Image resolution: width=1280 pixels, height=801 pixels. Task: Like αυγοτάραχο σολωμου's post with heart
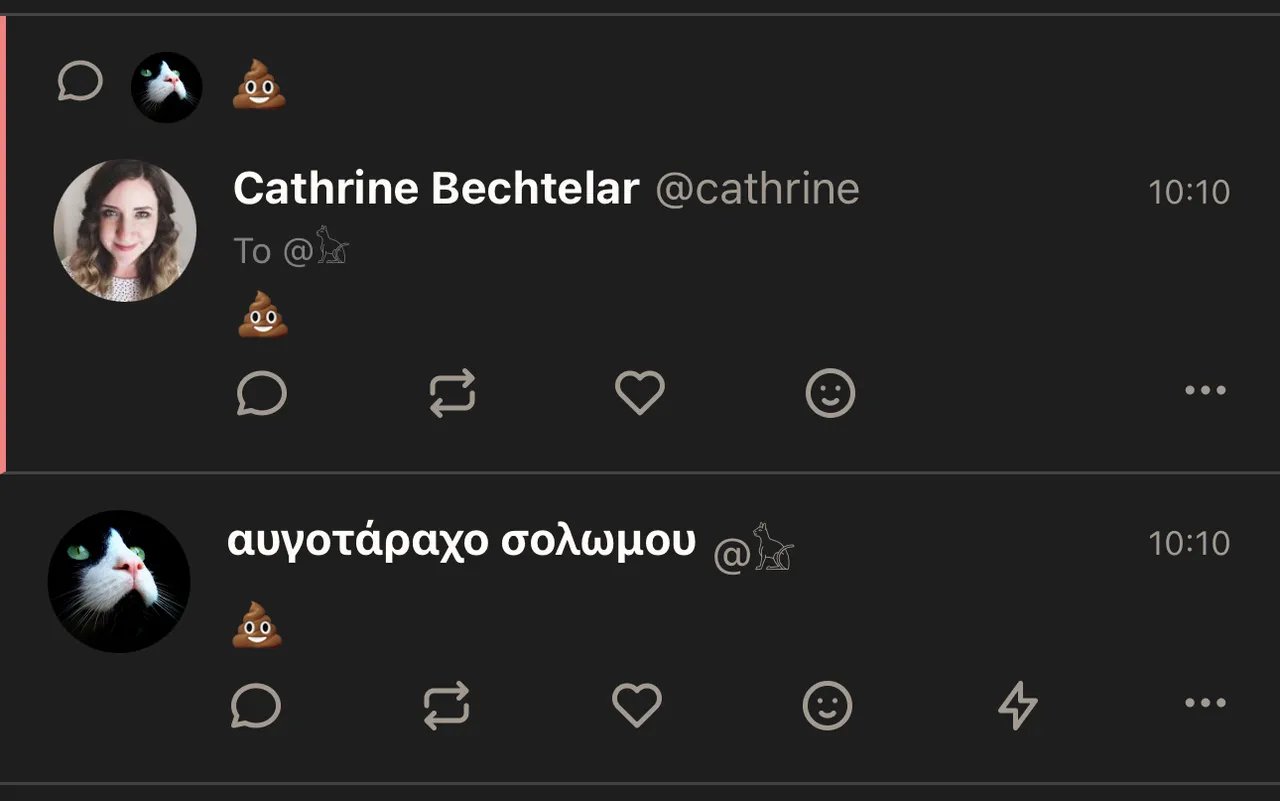(x=637, y=706)
